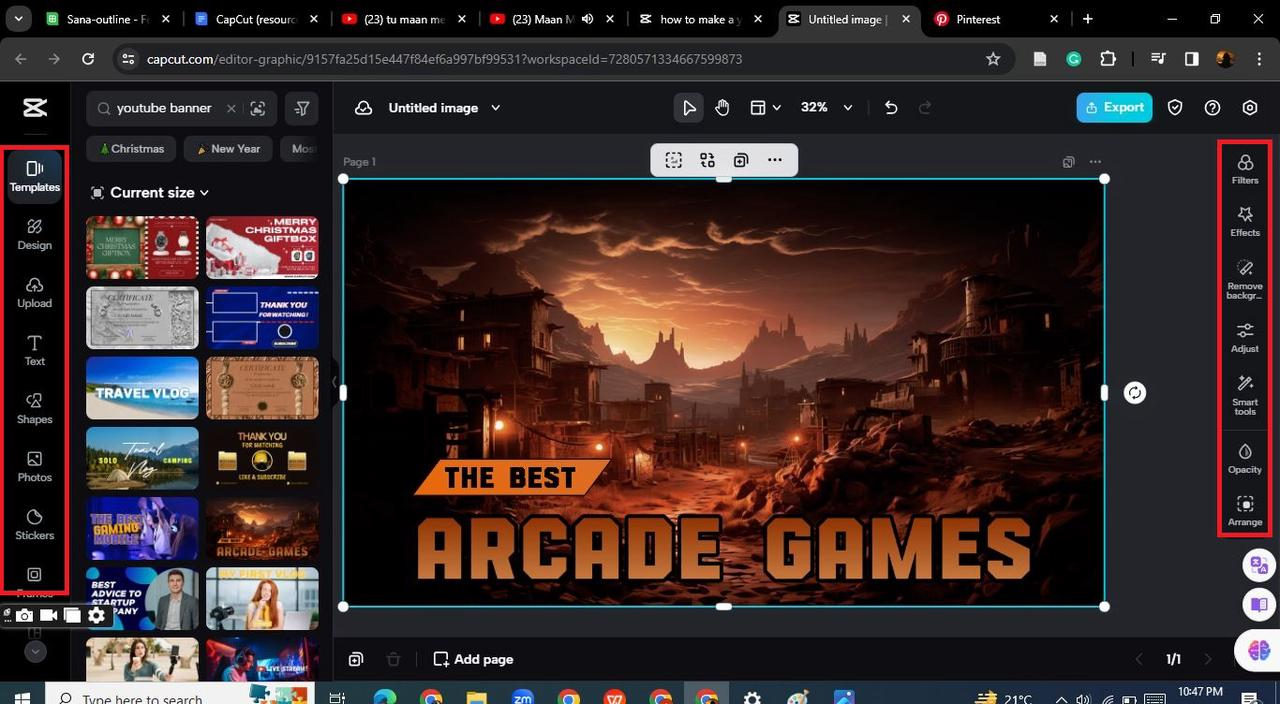Open editor settings hexagon icon
Screen dimensions: 1280x704
coord(1250,108)
